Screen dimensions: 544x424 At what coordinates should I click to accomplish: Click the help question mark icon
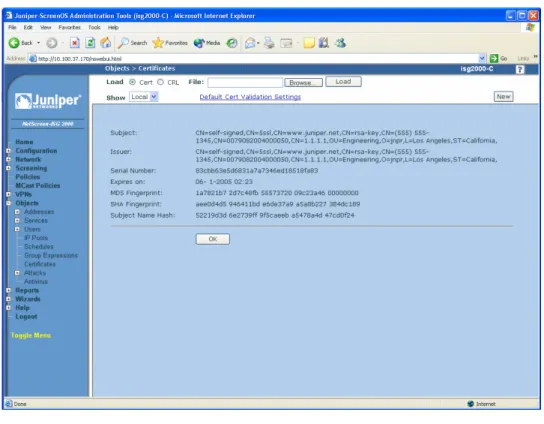[x=520, y=69]
